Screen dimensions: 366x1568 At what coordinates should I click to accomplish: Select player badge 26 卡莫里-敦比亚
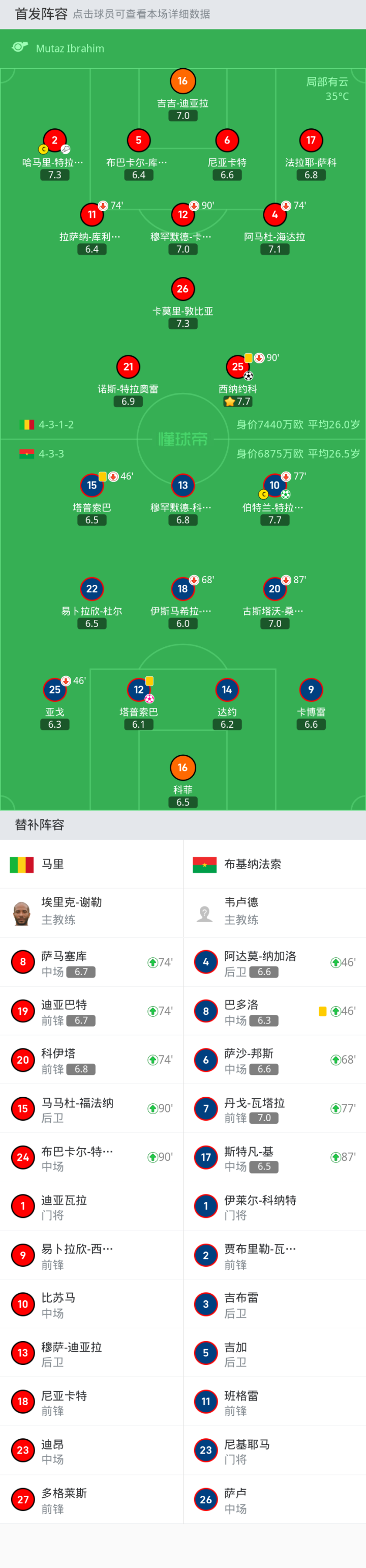pyautogui.click(x=182, y=289)
